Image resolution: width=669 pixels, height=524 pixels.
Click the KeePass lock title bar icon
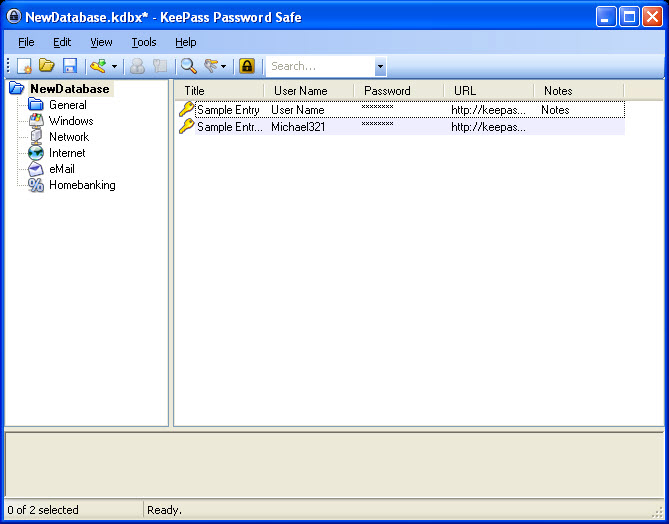(14, 17)
